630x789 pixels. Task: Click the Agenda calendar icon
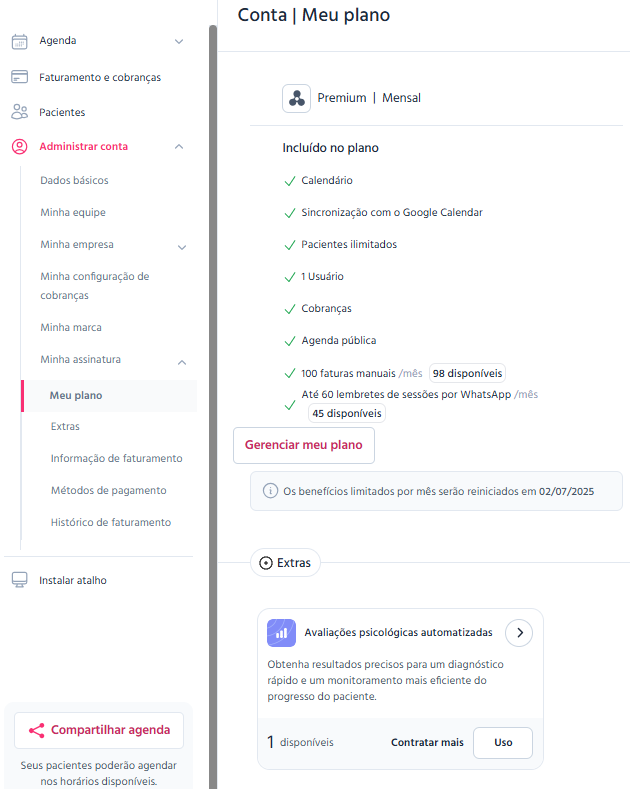19,41
